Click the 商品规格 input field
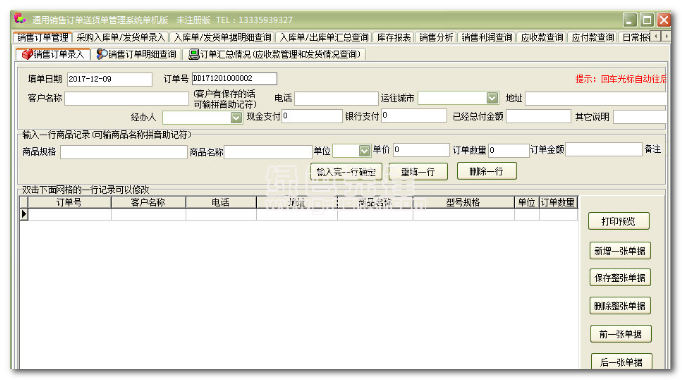The image size is (682, 380). pos(124,152)
